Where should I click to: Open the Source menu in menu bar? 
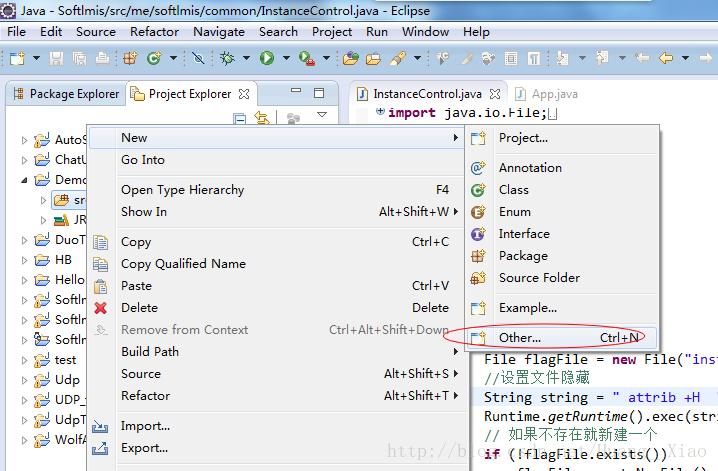click(96, 32)
